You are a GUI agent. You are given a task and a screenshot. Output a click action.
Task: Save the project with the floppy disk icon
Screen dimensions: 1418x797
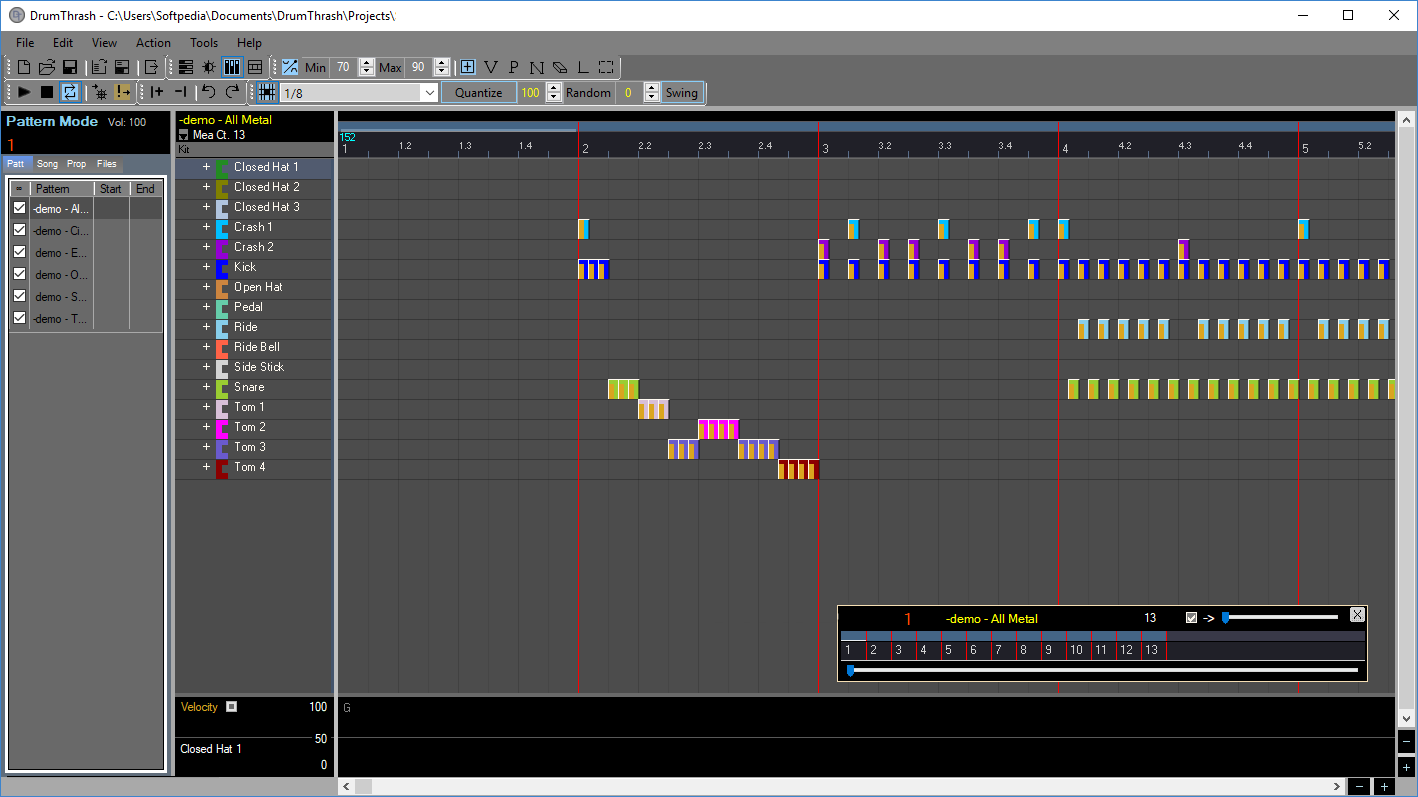tap(70, 67)
